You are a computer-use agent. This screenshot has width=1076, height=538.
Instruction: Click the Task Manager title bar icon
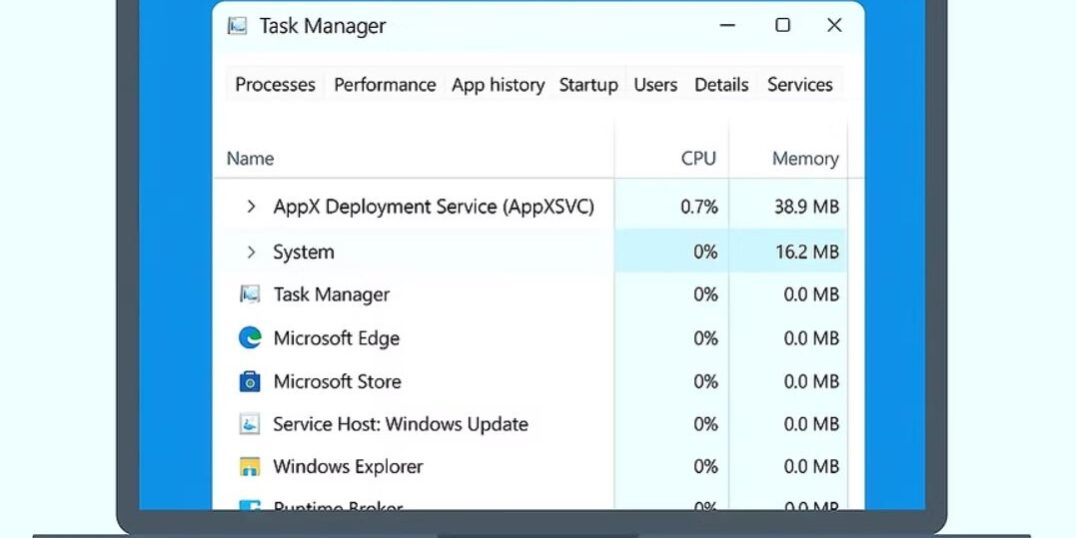[x=238, y=26]
